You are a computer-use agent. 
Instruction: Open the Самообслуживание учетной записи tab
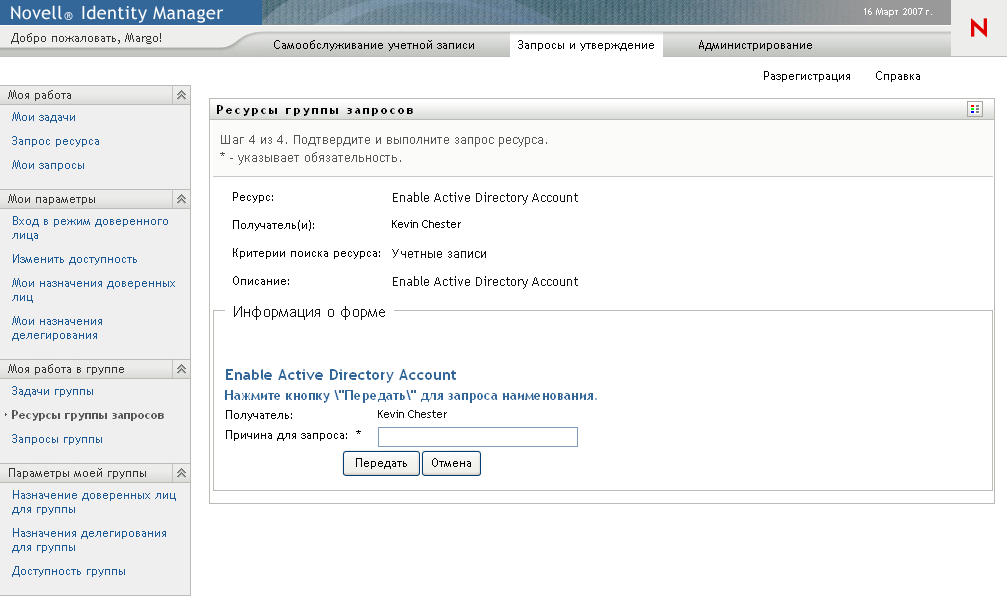point(374,45)
